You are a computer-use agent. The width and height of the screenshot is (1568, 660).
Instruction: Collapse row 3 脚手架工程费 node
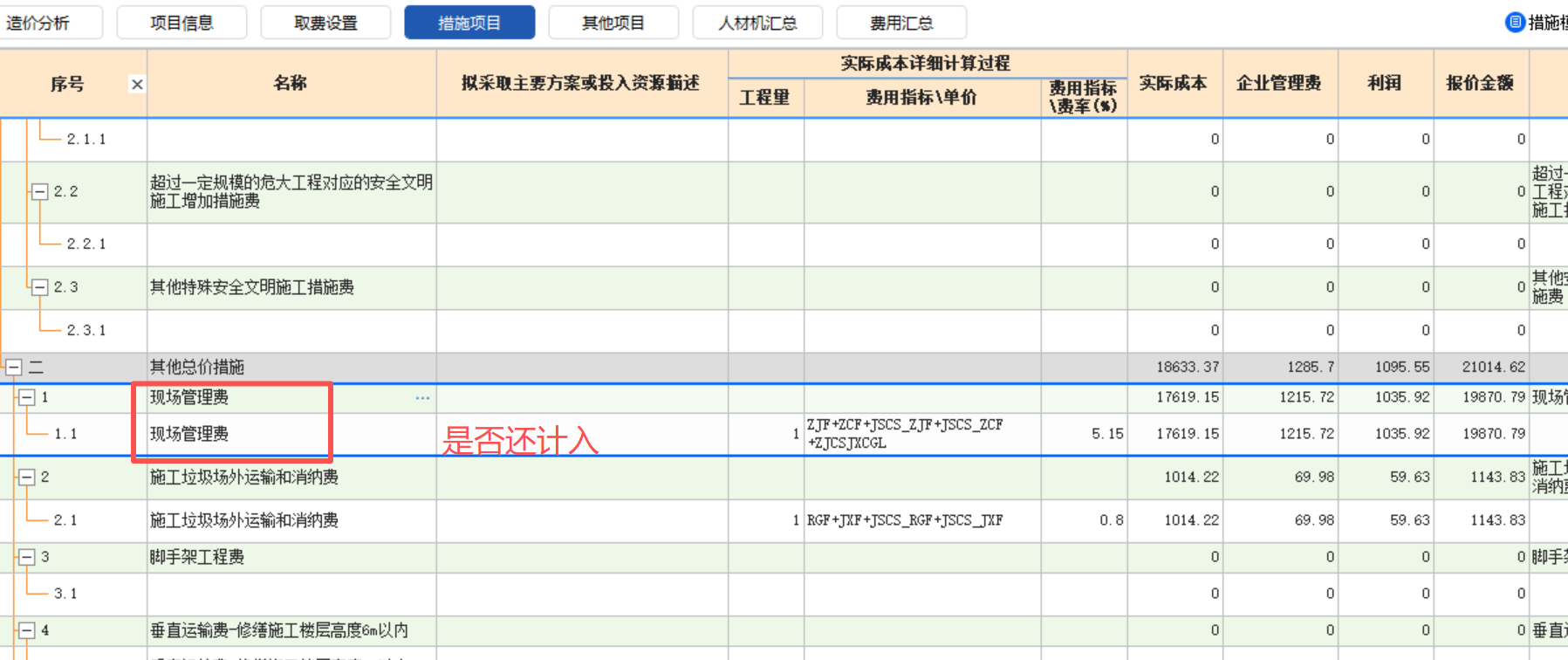click(x=27, y=557)
